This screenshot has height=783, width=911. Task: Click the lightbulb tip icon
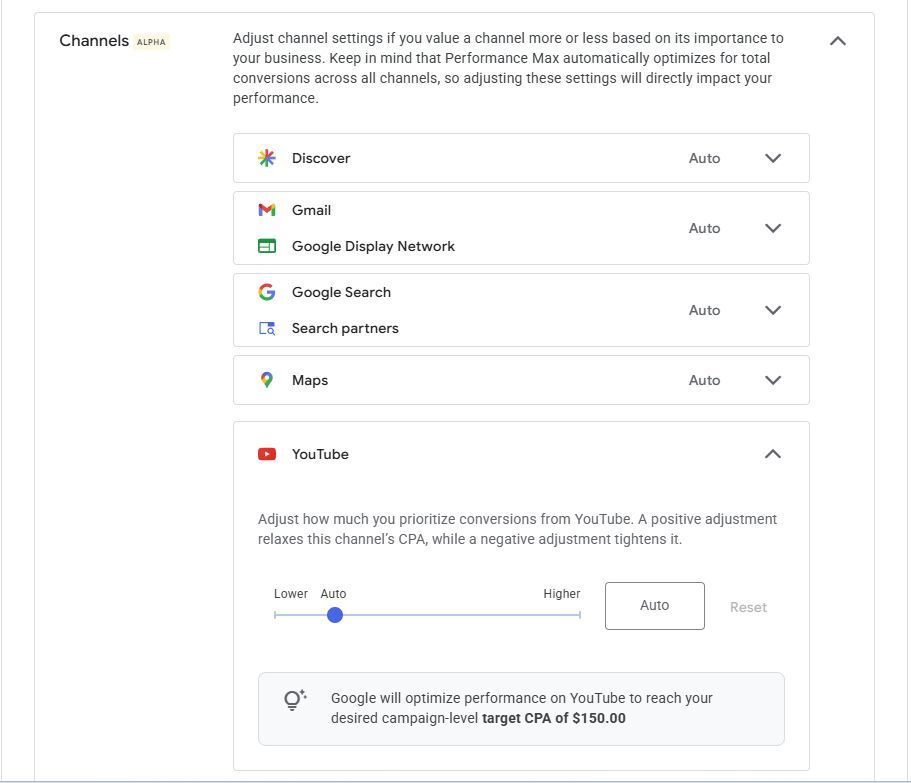[x=295, y=700]
